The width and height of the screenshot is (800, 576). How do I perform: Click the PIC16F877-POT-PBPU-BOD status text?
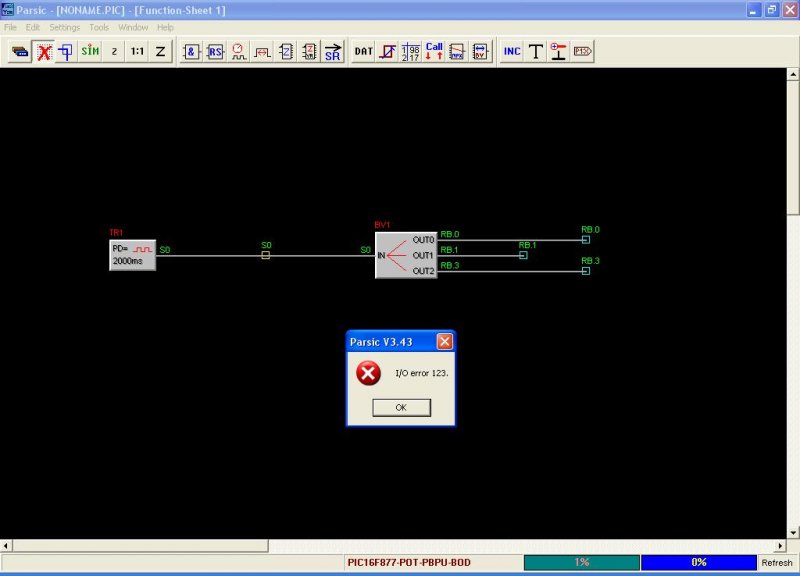click(x=409, y=562)
